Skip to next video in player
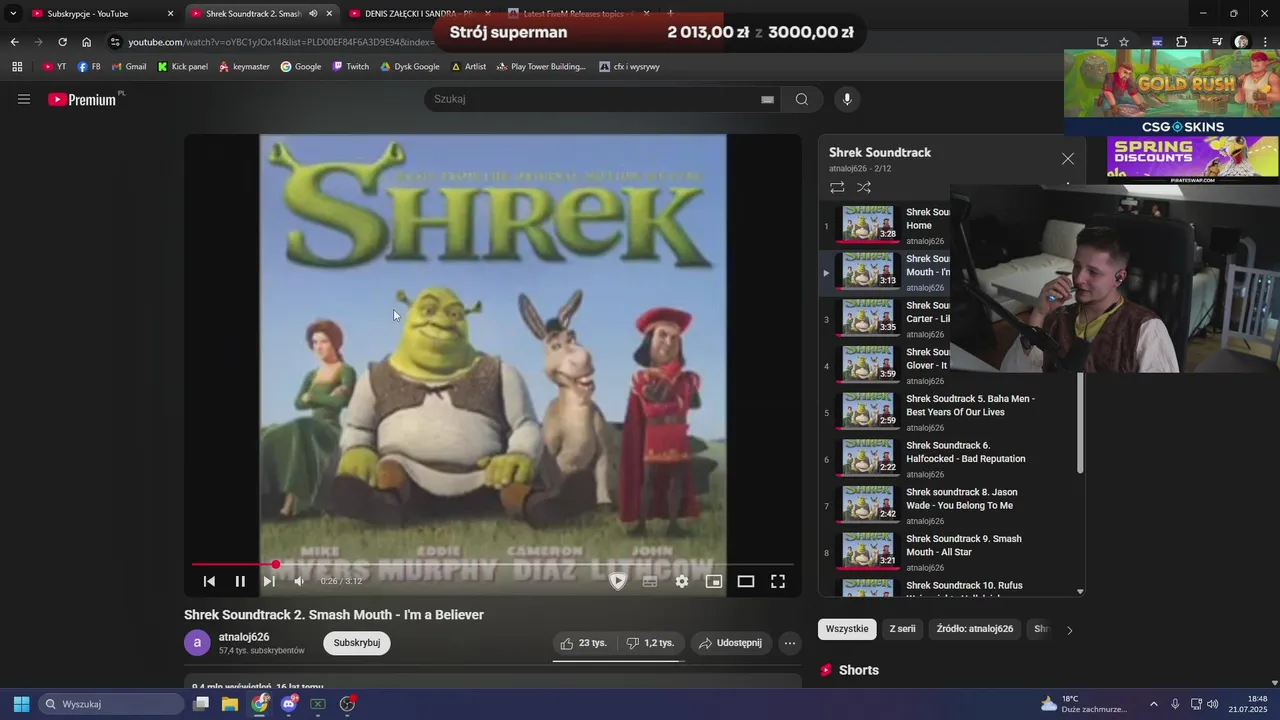Image resolution: width=1280 pixels, height=720 pixels. [269, 581]
